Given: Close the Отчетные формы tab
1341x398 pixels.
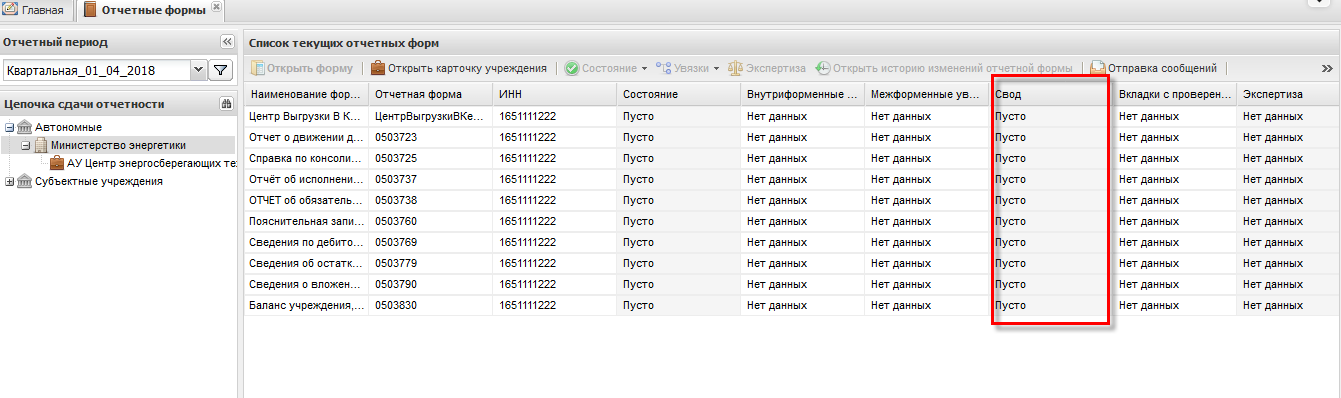Looking at the screenshot, I should 217,7.
